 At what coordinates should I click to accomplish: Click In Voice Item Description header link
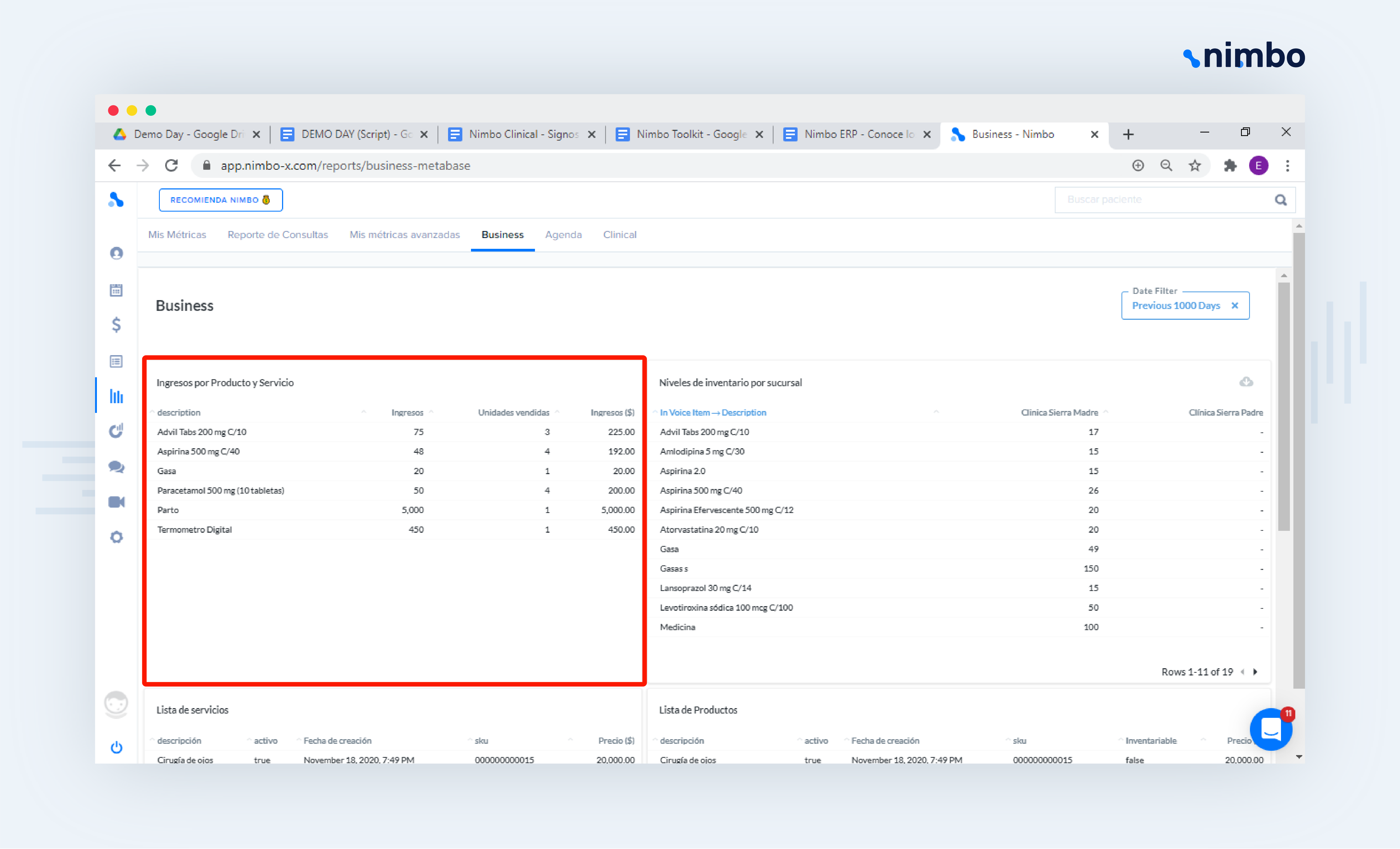coord(713,413)
